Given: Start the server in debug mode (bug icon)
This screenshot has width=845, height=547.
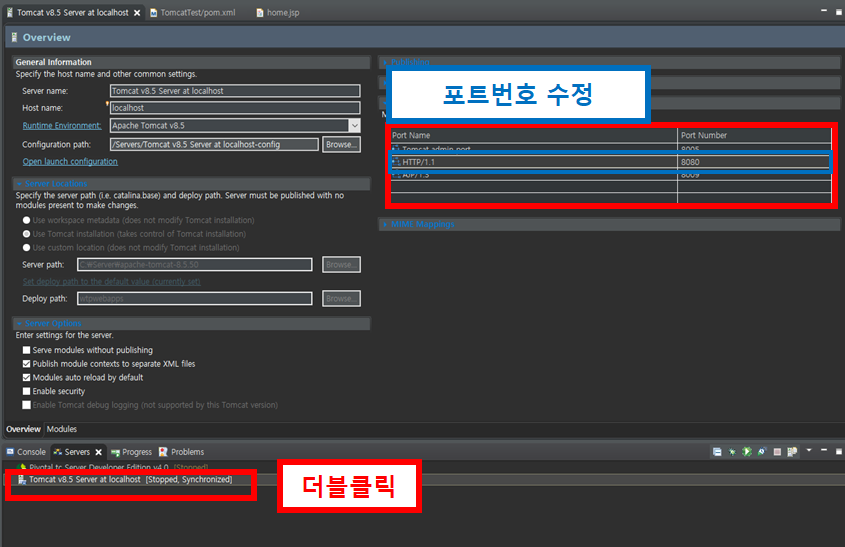Looking at the screenshot, I should [732, 452].
